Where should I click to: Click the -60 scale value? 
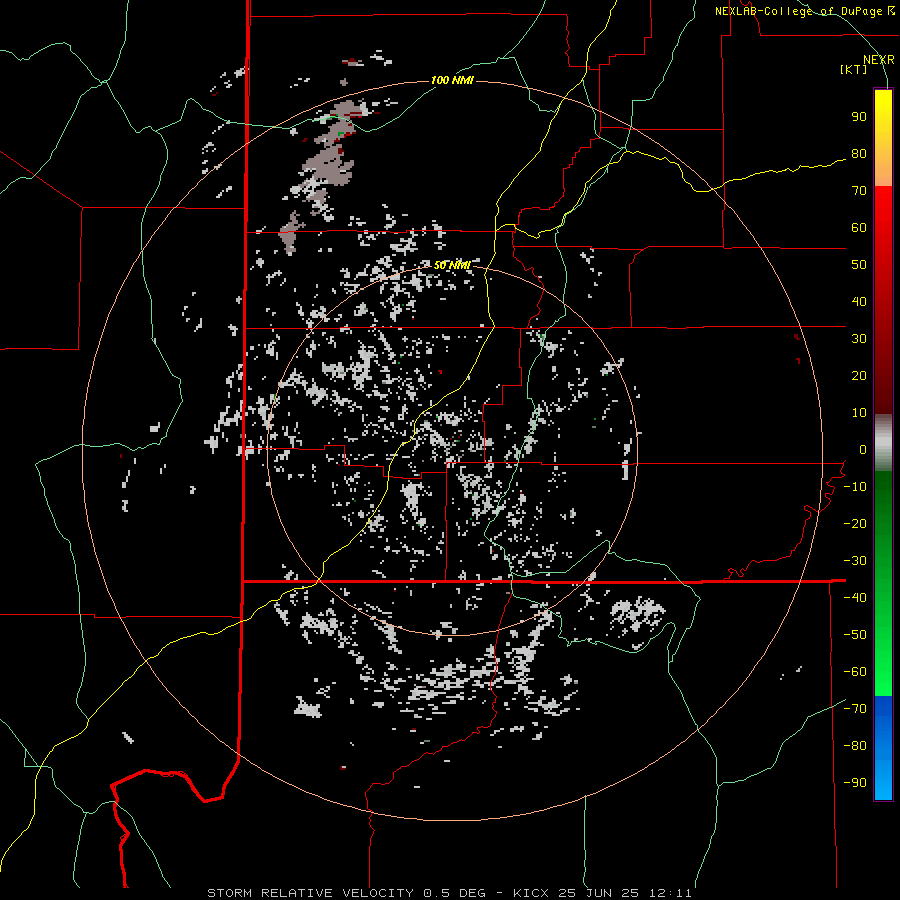(855, 672)
